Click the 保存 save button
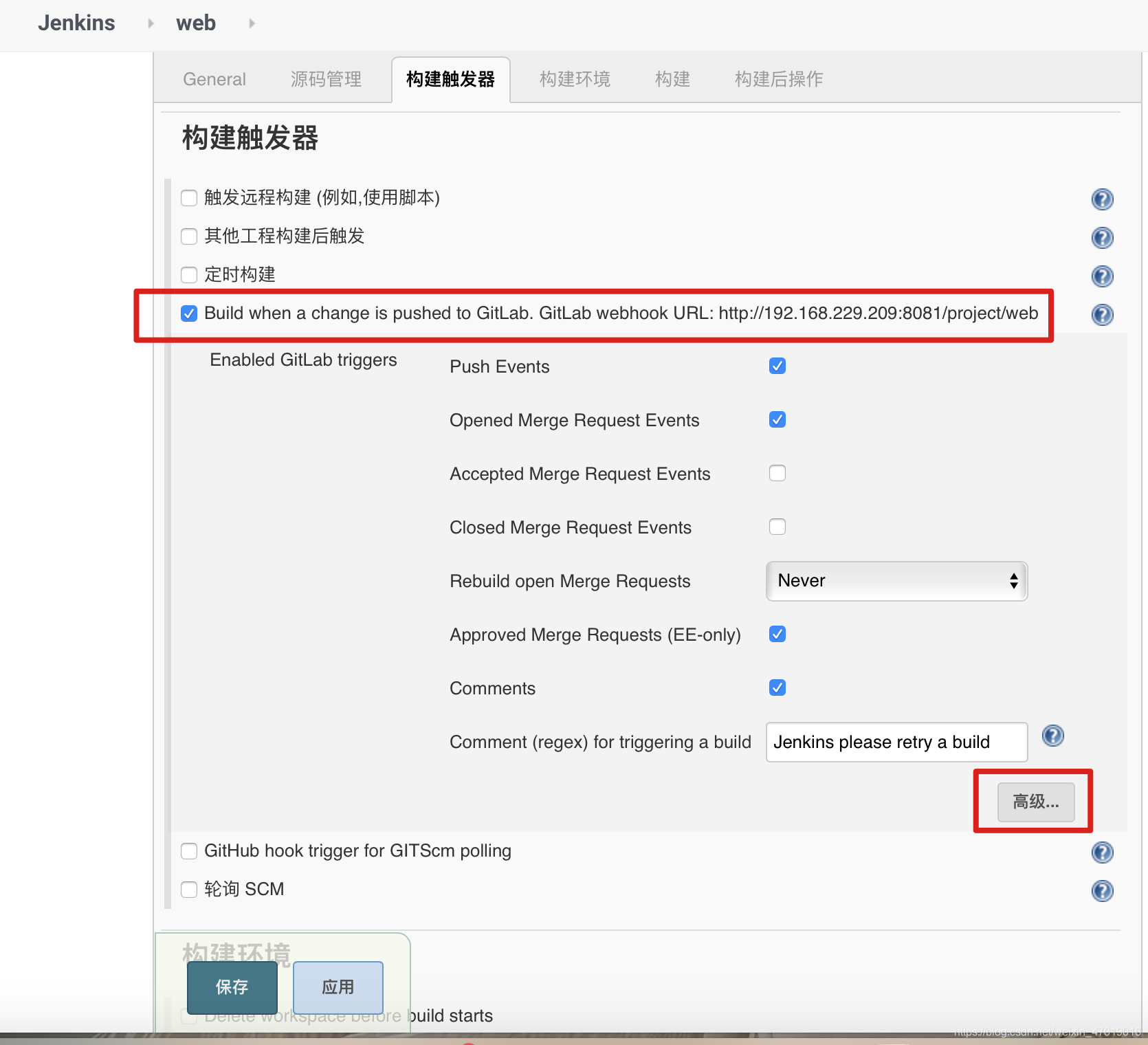The image size is (1148, 1045). click(x=232, y=987)
